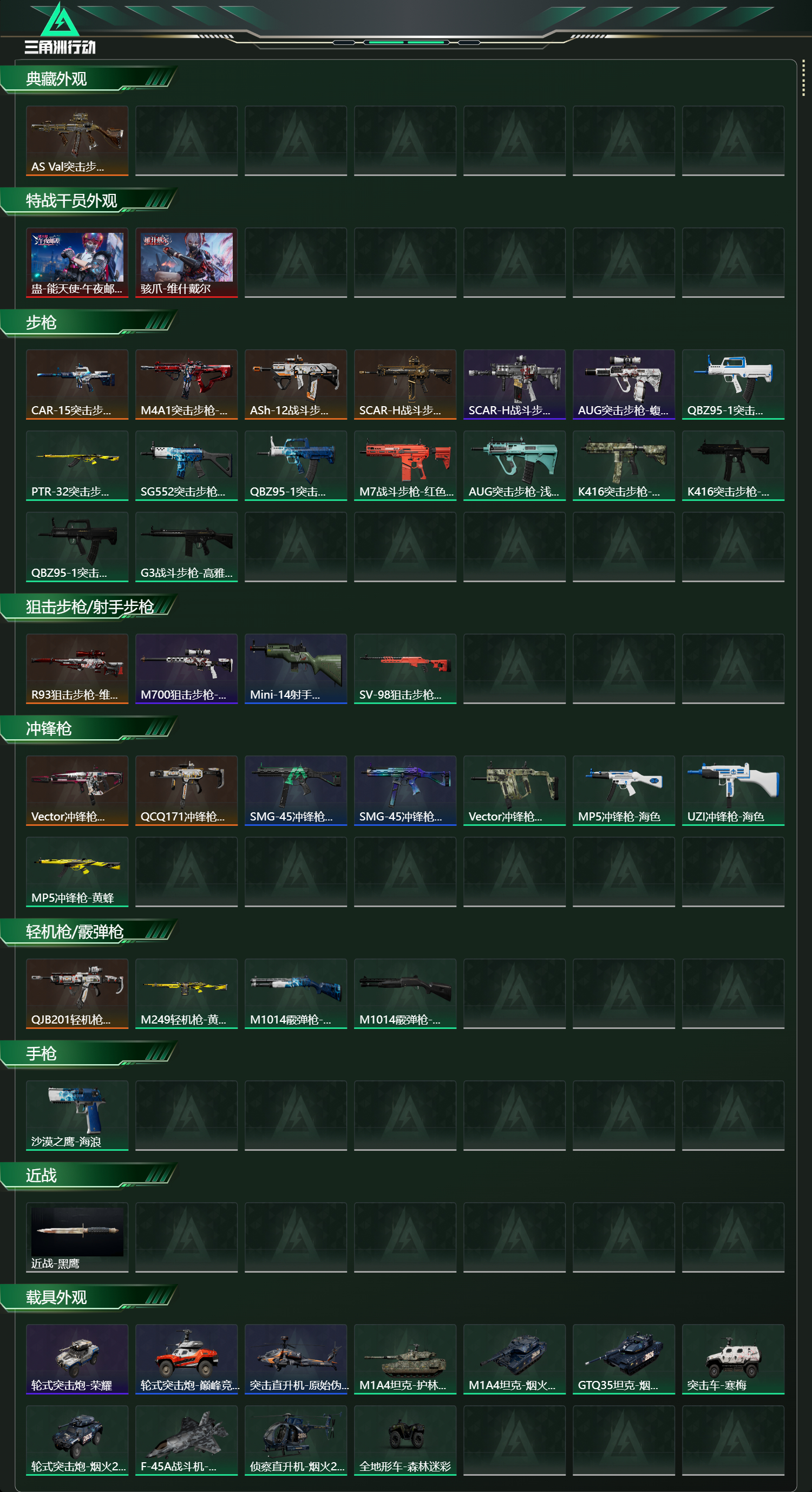Choose the red M4A1 assault rifle skin
The height and width of the screenshot is (1492, 812).
pyautogui.click(x=186, y=384)
